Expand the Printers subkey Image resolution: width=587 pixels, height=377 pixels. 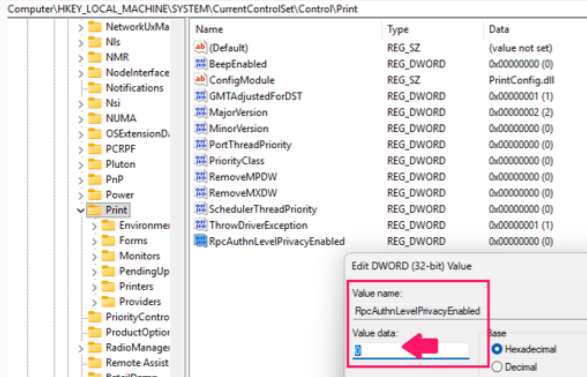94,287
